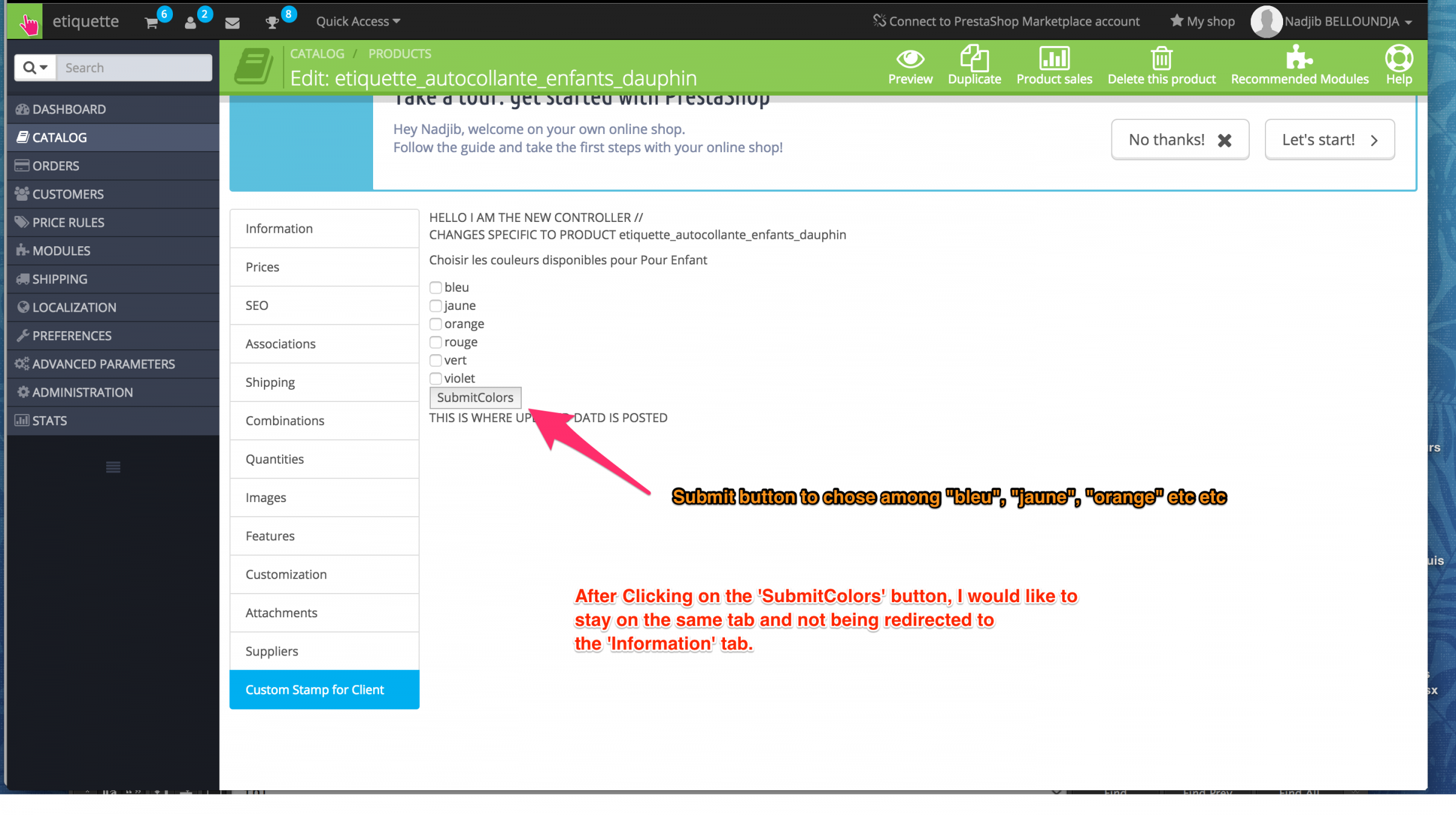
Task: Open the ORDERS sidebar menu
Action: 56,166
